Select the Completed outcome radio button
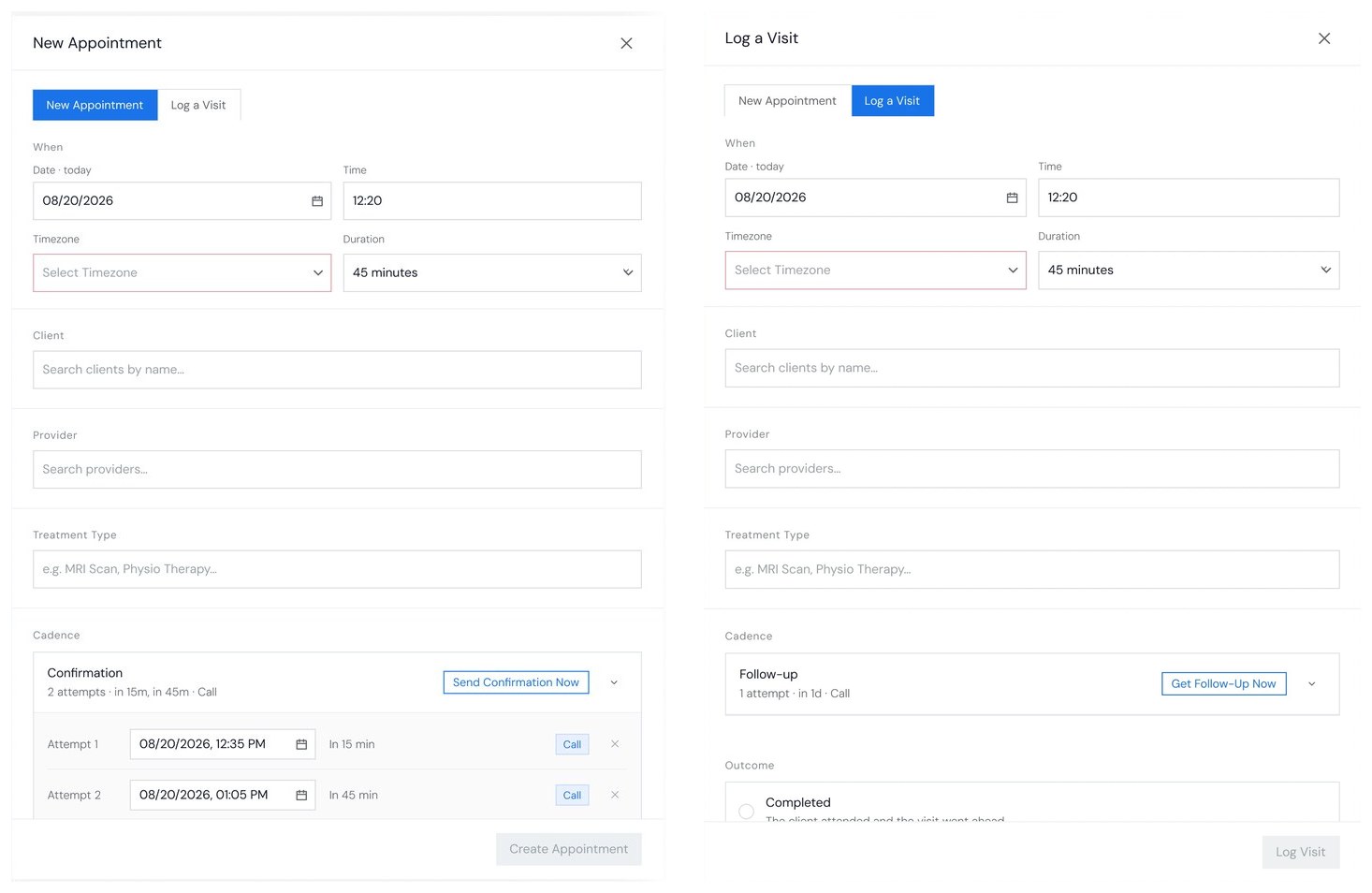The width and height of the screenshot is (1372, 893). 746,811
